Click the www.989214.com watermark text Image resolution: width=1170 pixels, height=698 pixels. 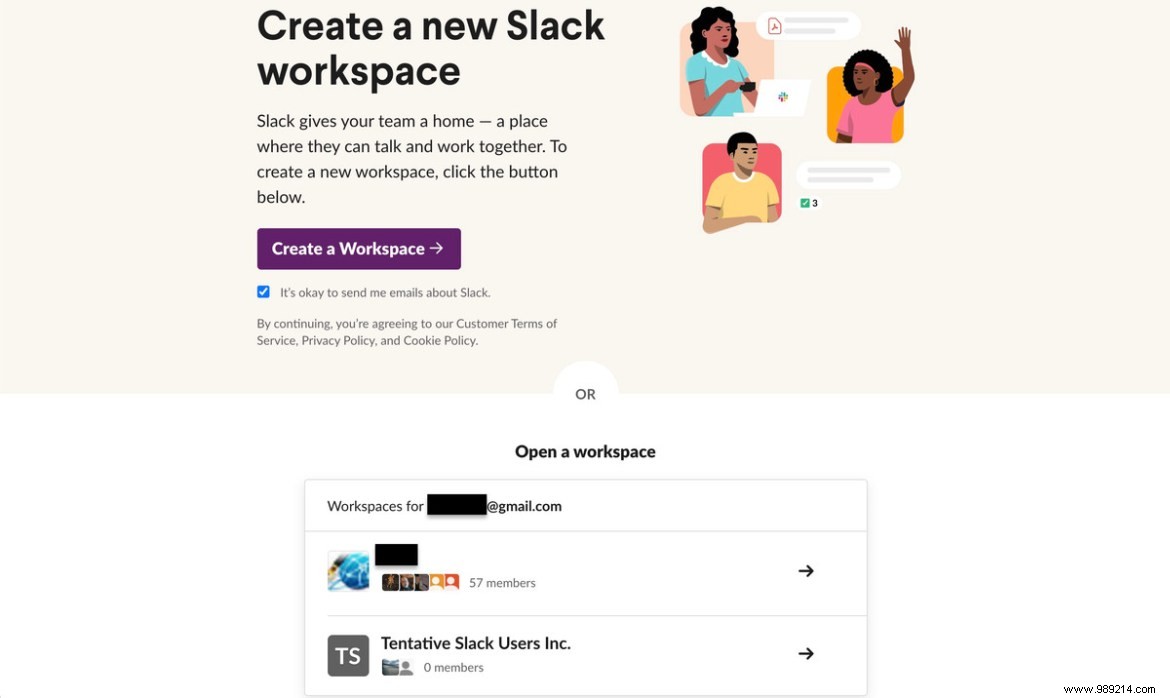coord(1110,689)
